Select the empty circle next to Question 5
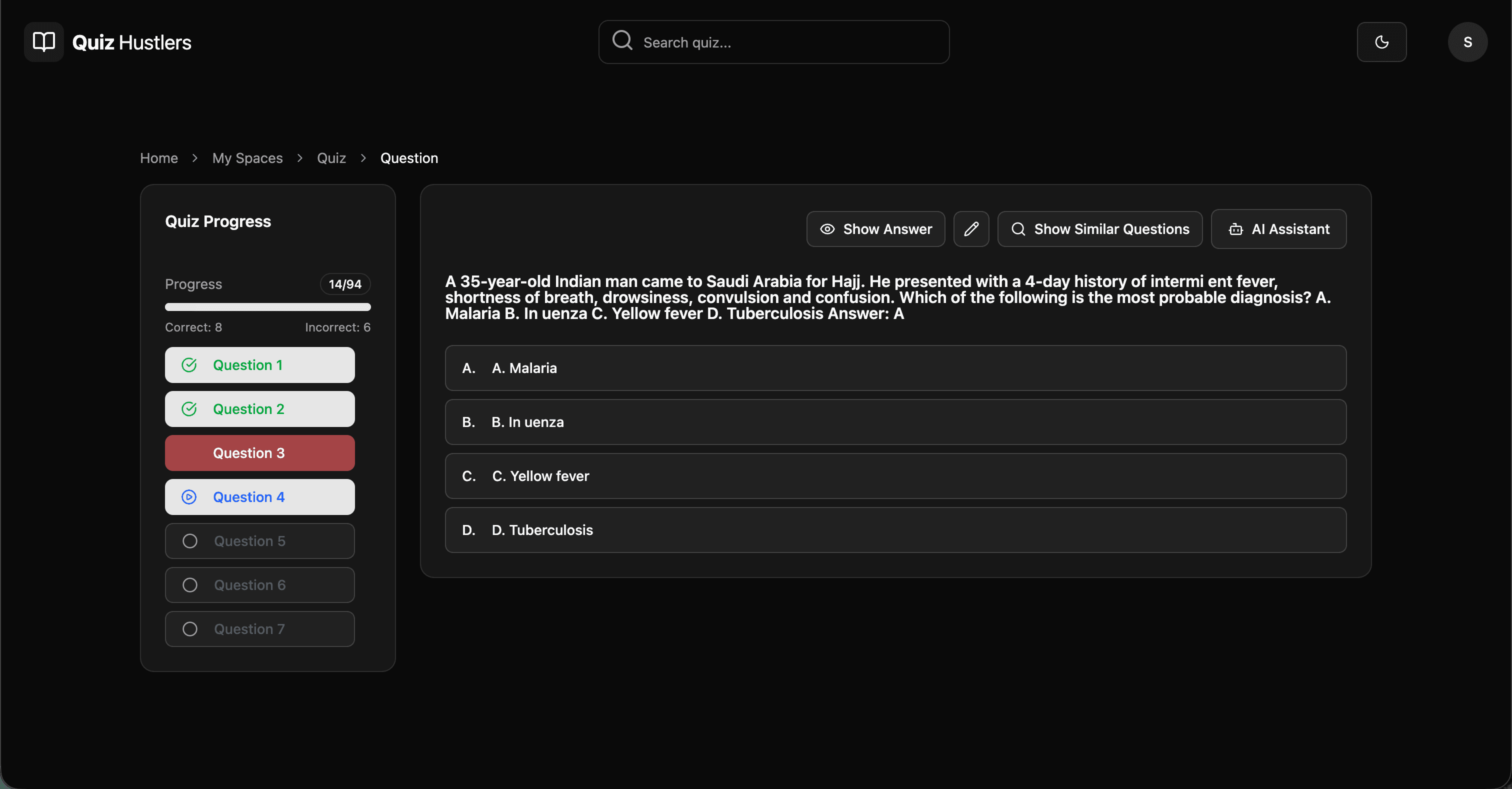 pyautogui.click(x=189, y=540)
